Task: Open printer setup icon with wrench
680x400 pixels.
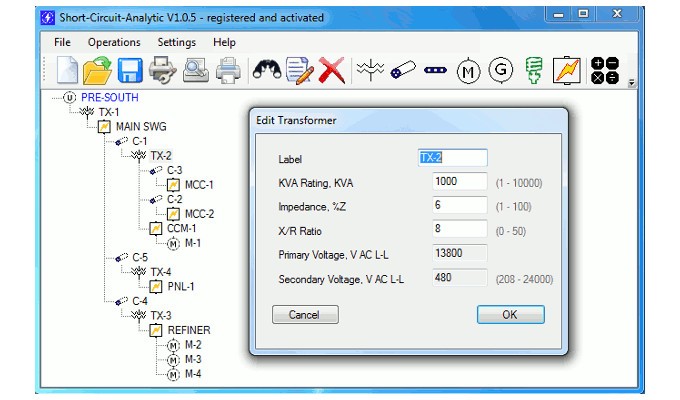Action: (x=162, y=70)
